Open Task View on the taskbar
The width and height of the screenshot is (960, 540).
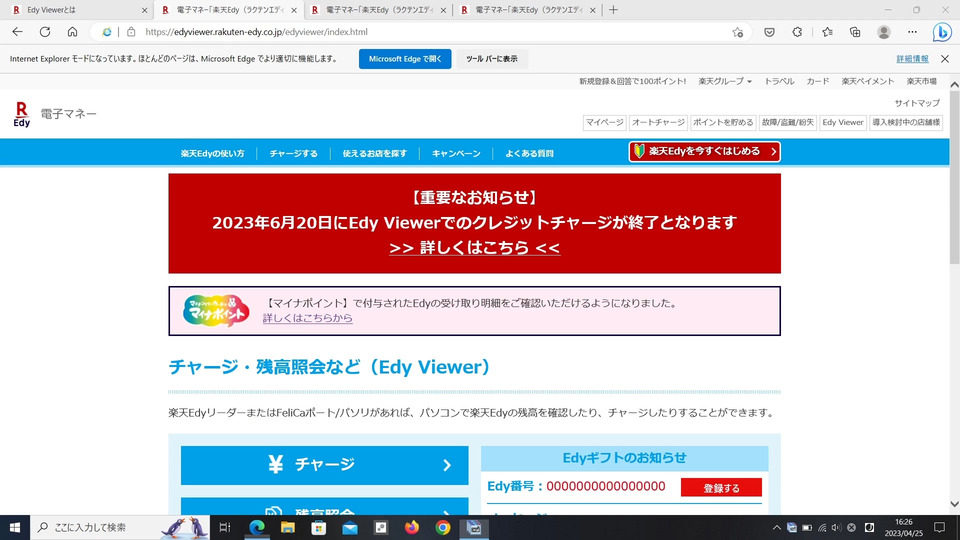225,527
